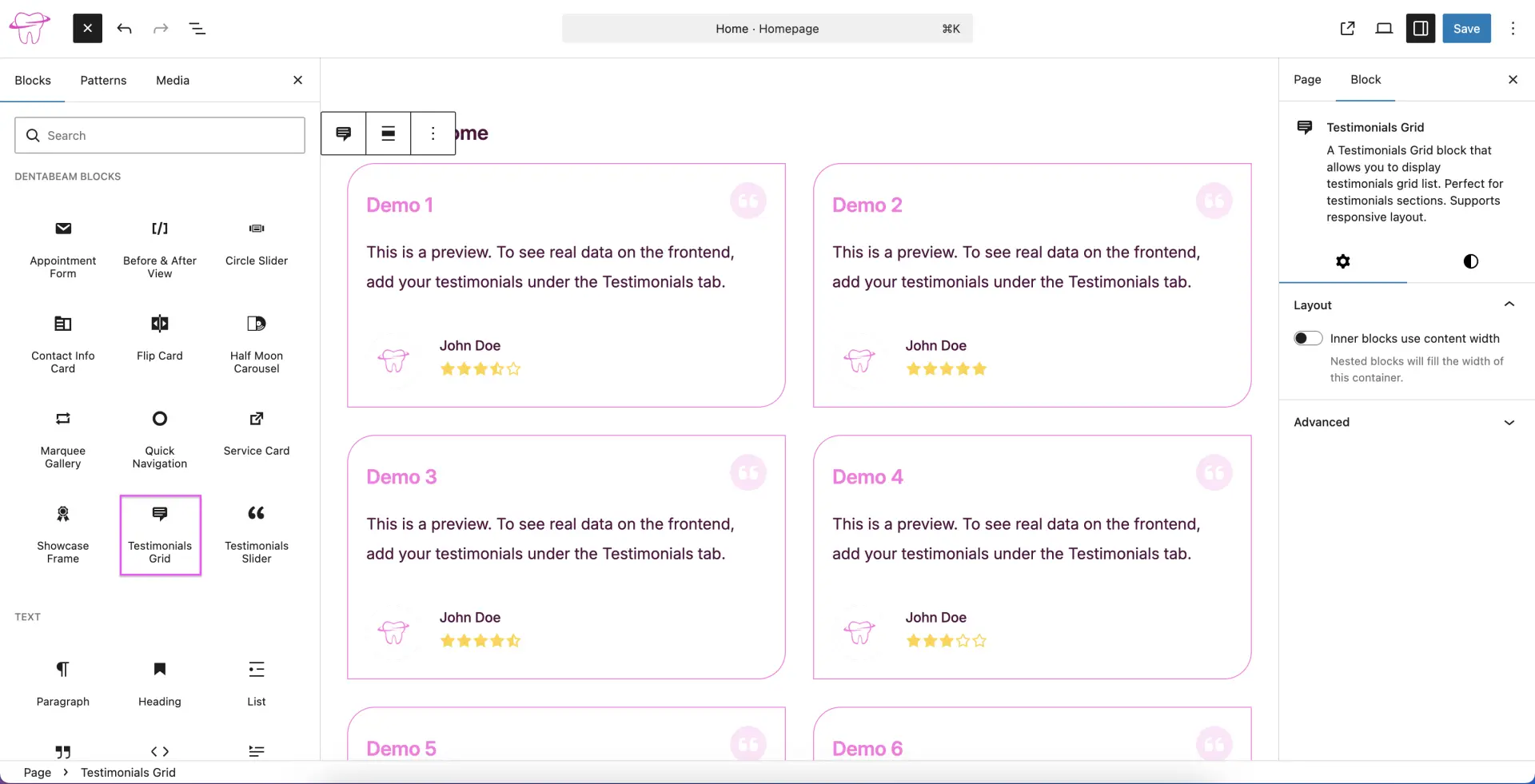The width and height of the screenshot is (1535, 784).
Task: Open the Page settings tab
Action: 1307,79
